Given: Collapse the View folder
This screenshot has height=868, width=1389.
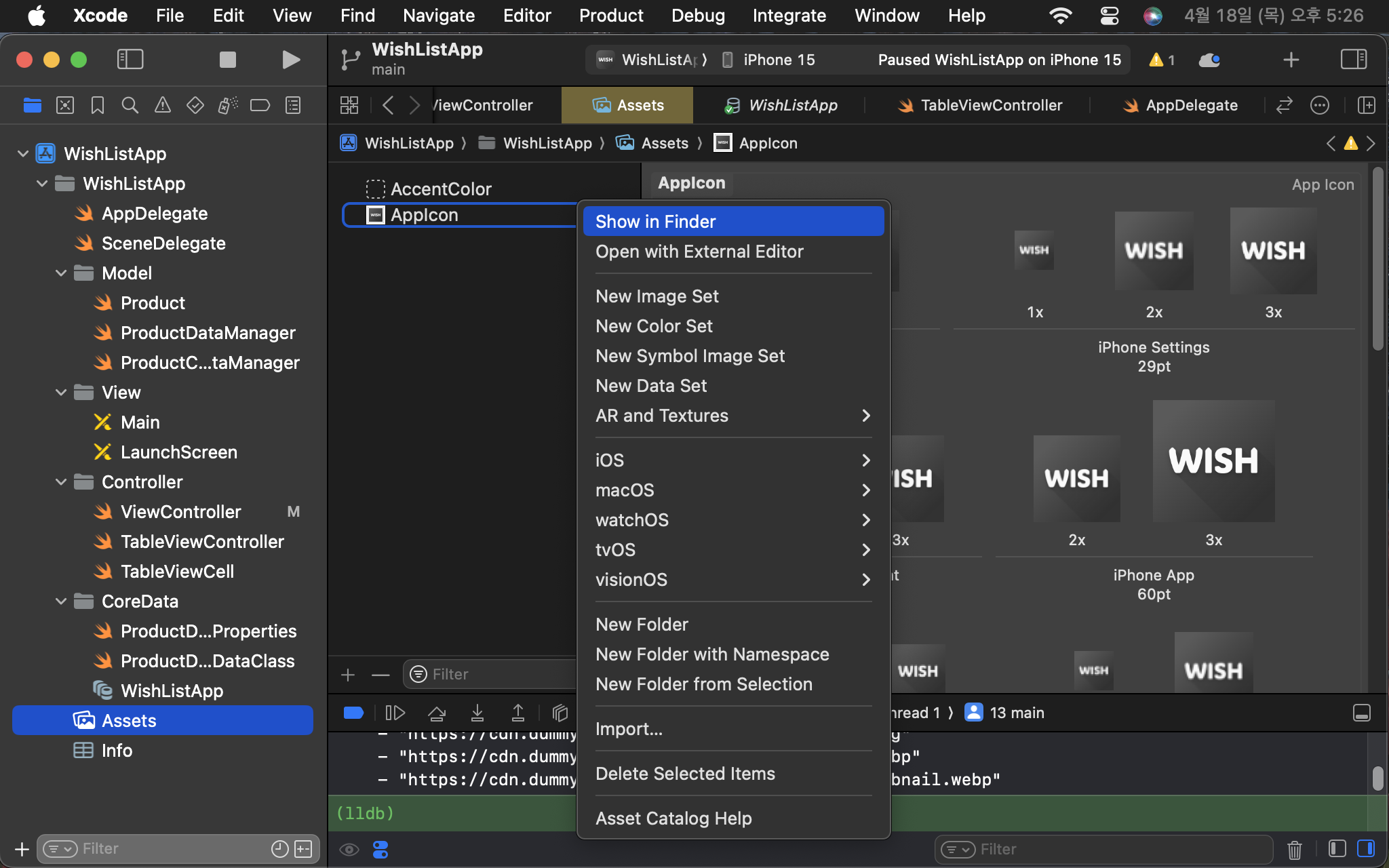Looking at the screenshot, I should click(x=60, y=393).
